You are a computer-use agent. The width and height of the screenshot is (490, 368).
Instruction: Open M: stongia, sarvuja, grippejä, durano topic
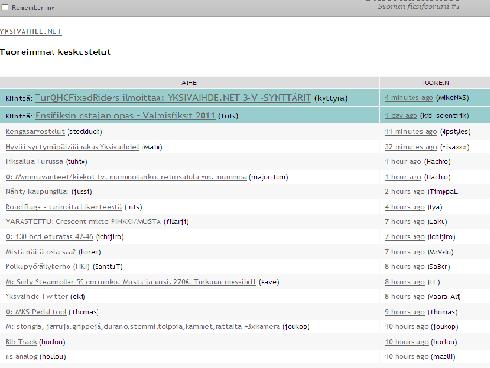(x=143, y=327)
